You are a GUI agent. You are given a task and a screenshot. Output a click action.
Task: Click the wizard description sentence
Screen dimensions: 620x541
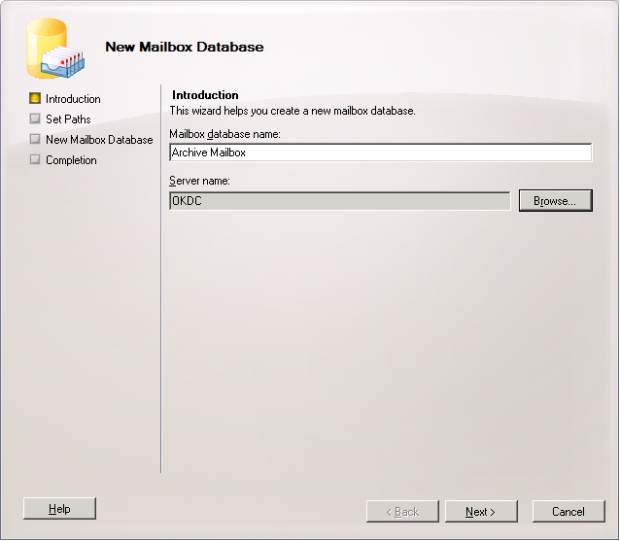[x=292, y=111]
